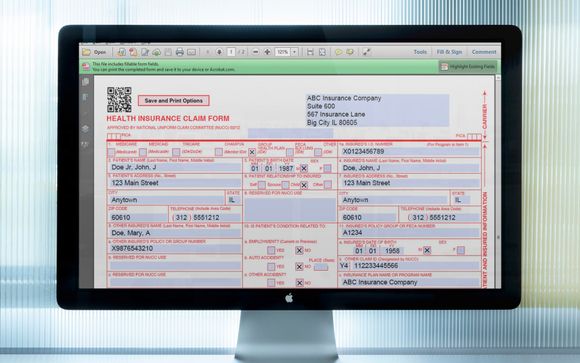Click the highlight text comment icon

click(x=350, y=52)
